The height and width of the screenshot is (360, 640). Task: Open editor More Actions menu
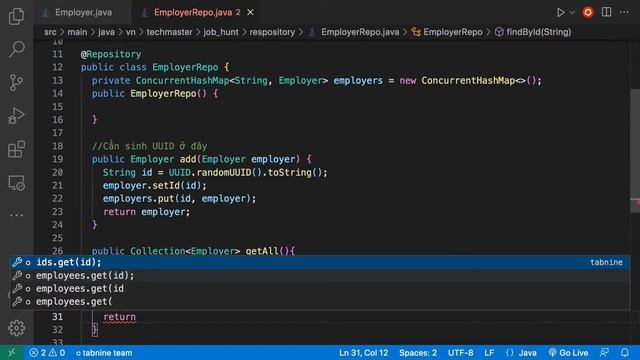624,12
